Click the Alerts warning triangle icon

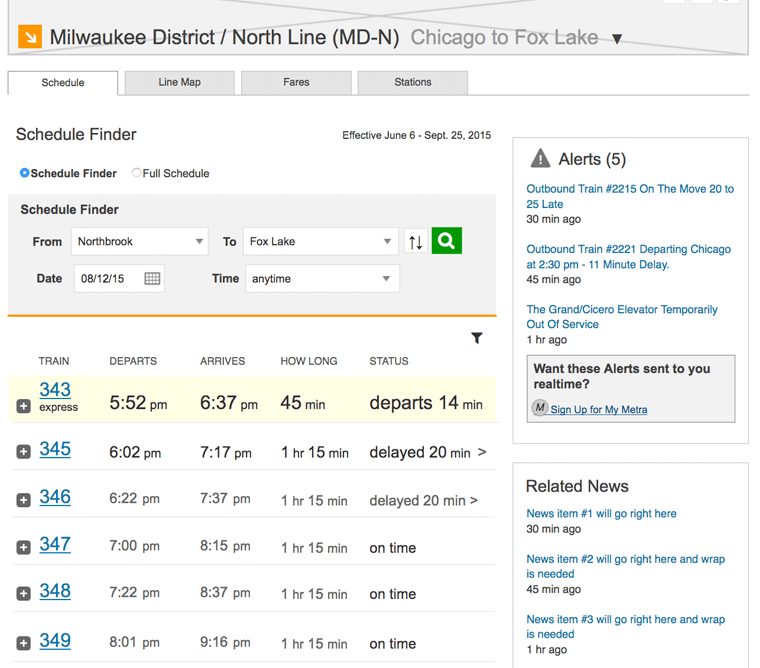click(540, 159)
